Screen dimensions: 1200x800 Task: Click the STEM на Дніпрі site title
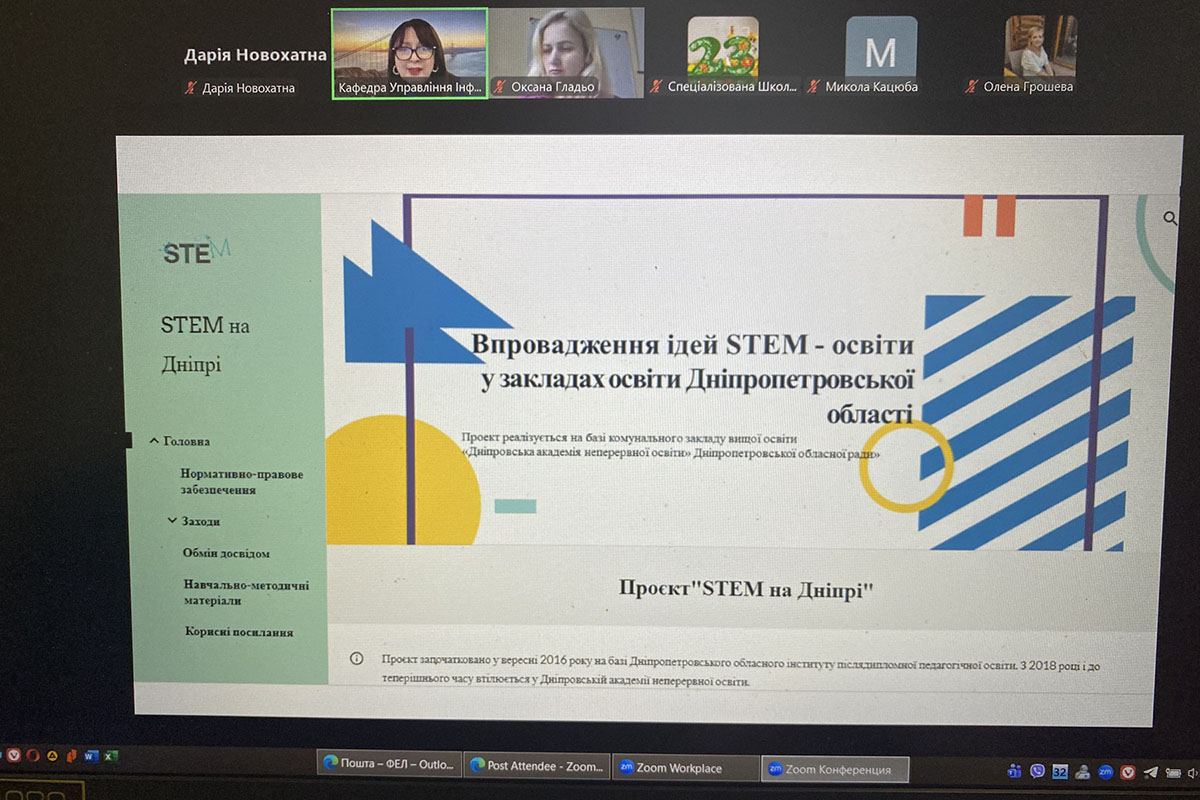pyautogui.click(x=205, y=344)
